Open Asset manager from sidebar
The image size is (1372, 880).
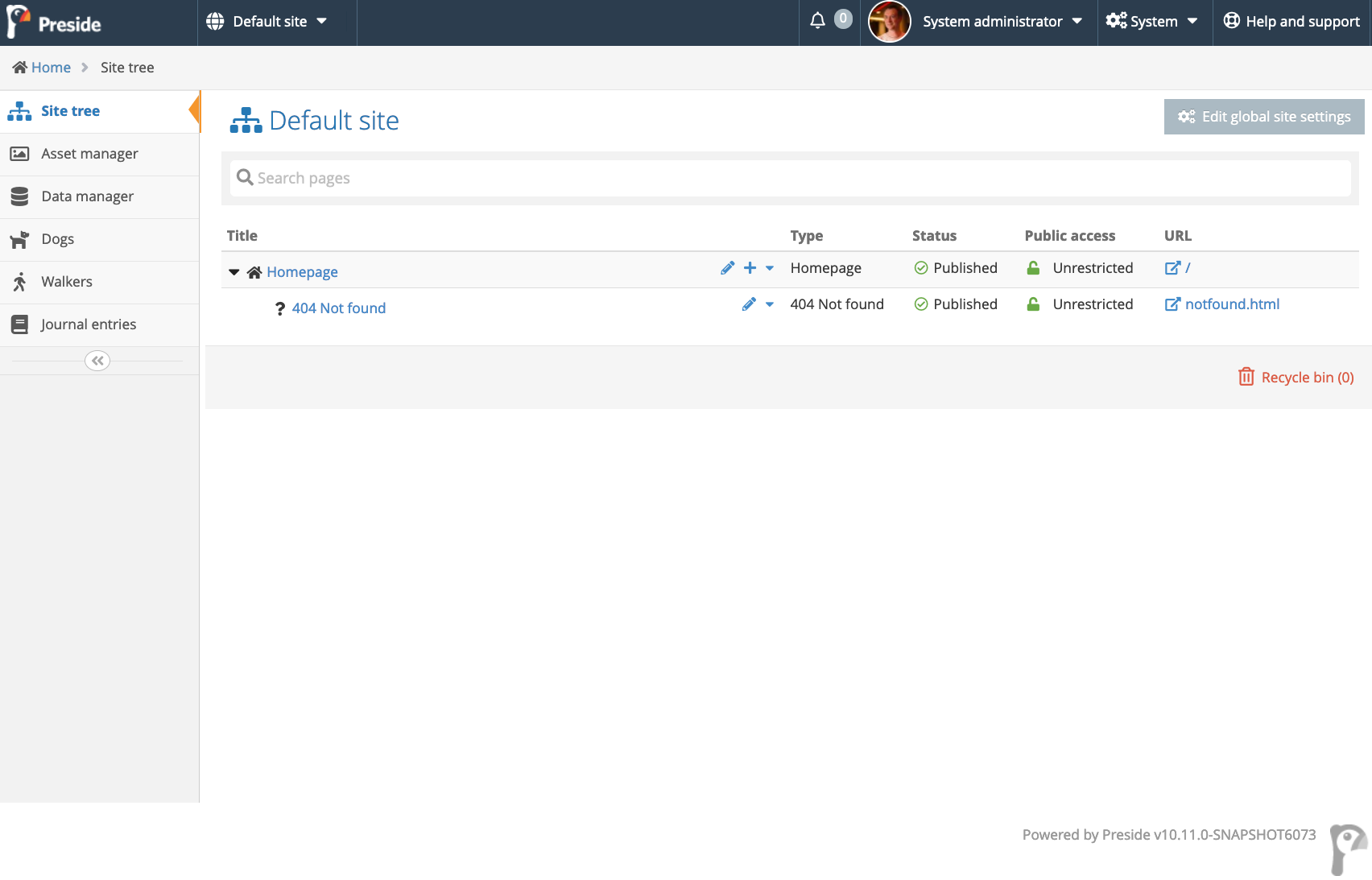[89, 154]
